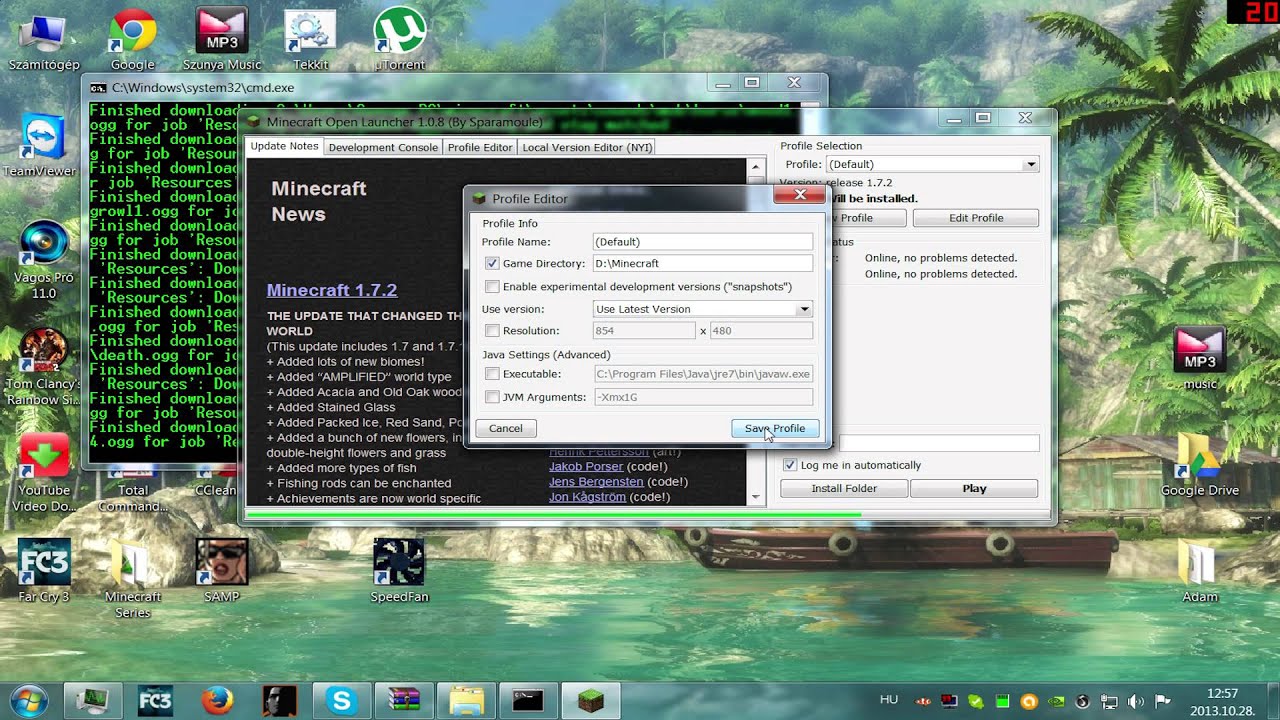Click the news panel scroll-down arrow
The image size is (1280, 720).
point(756,497)
